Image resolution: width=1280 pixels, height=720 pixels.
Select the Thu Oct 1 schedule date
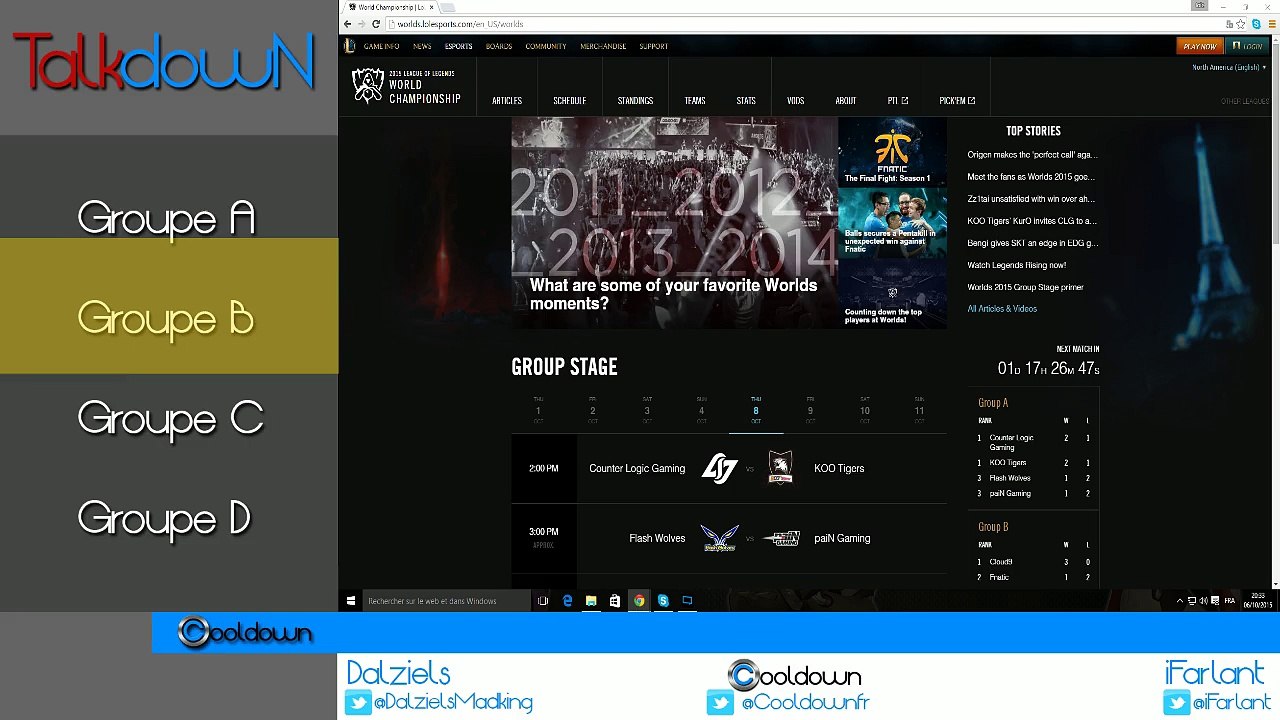tap(538, 412)
